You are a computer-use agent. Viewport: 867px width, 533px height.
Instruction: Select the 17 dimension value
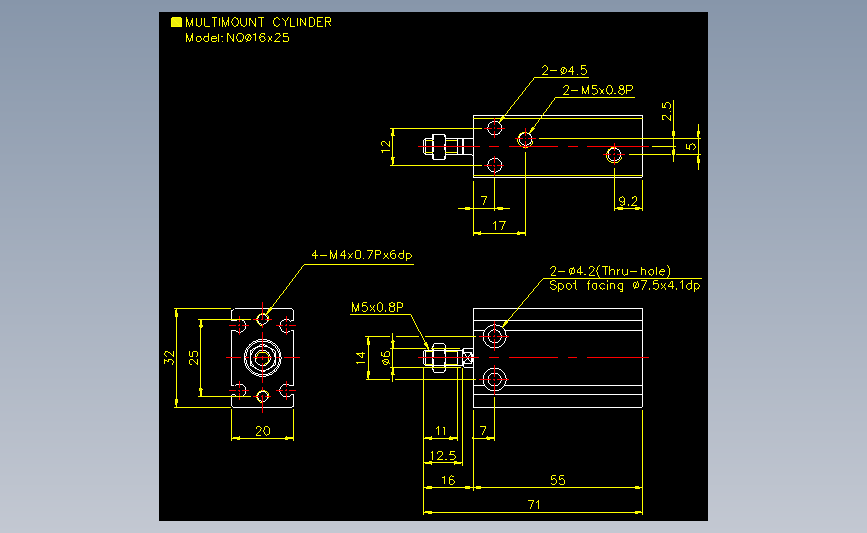[499, 226]
